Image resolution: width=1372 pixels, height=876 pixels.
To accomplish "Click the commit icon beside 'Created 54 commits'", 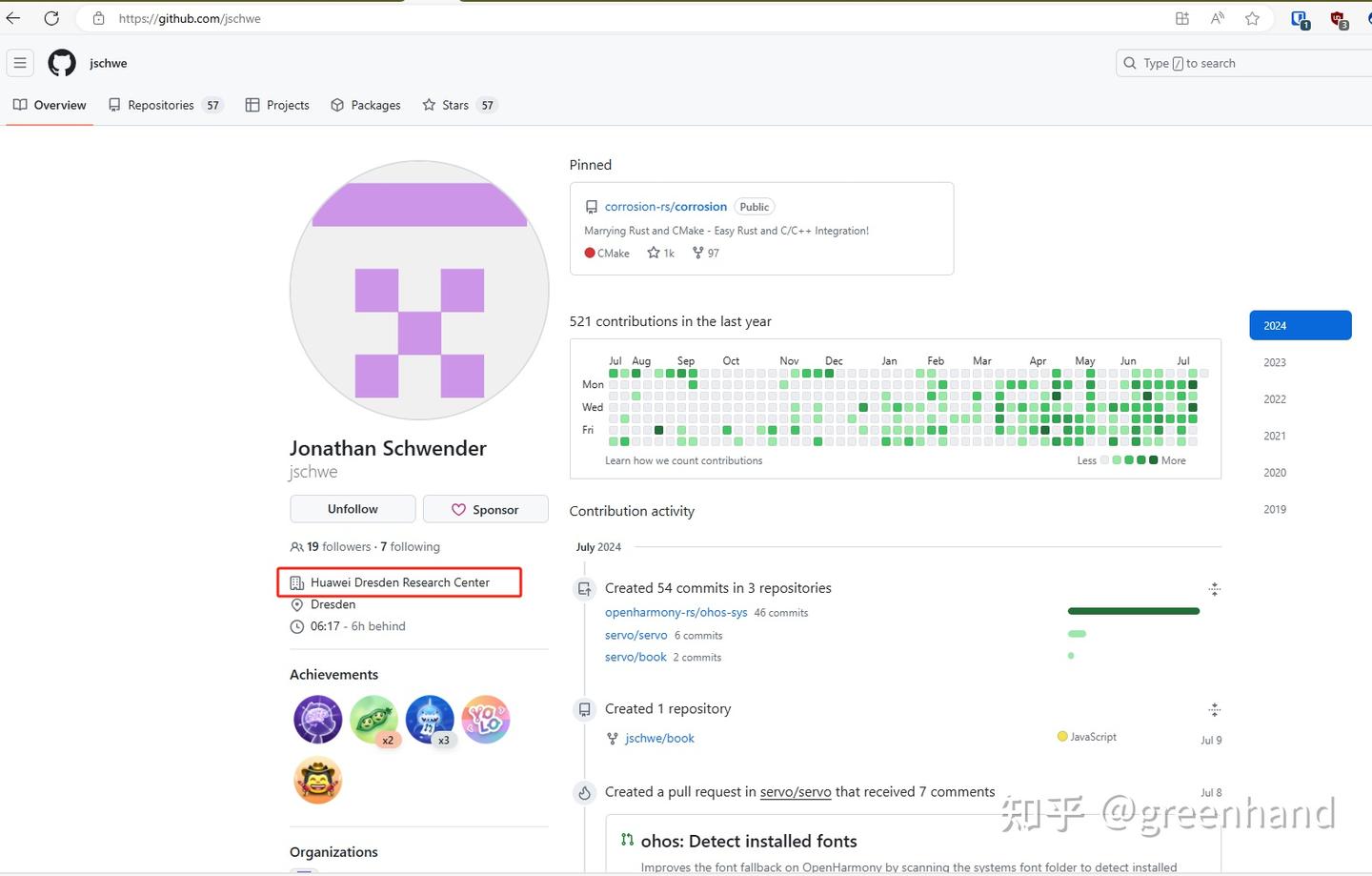I will 584,589.
